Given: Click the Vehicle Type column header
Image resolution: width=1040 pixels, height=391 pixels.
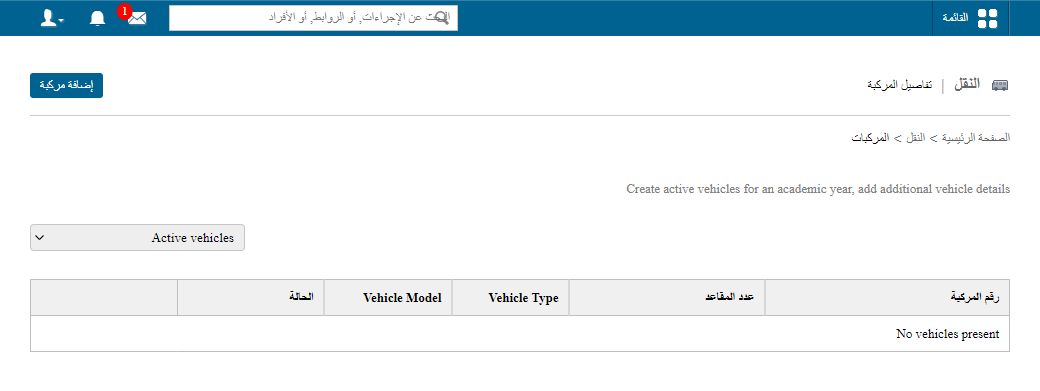Looking at the screenshot, I should coord(511,298).
